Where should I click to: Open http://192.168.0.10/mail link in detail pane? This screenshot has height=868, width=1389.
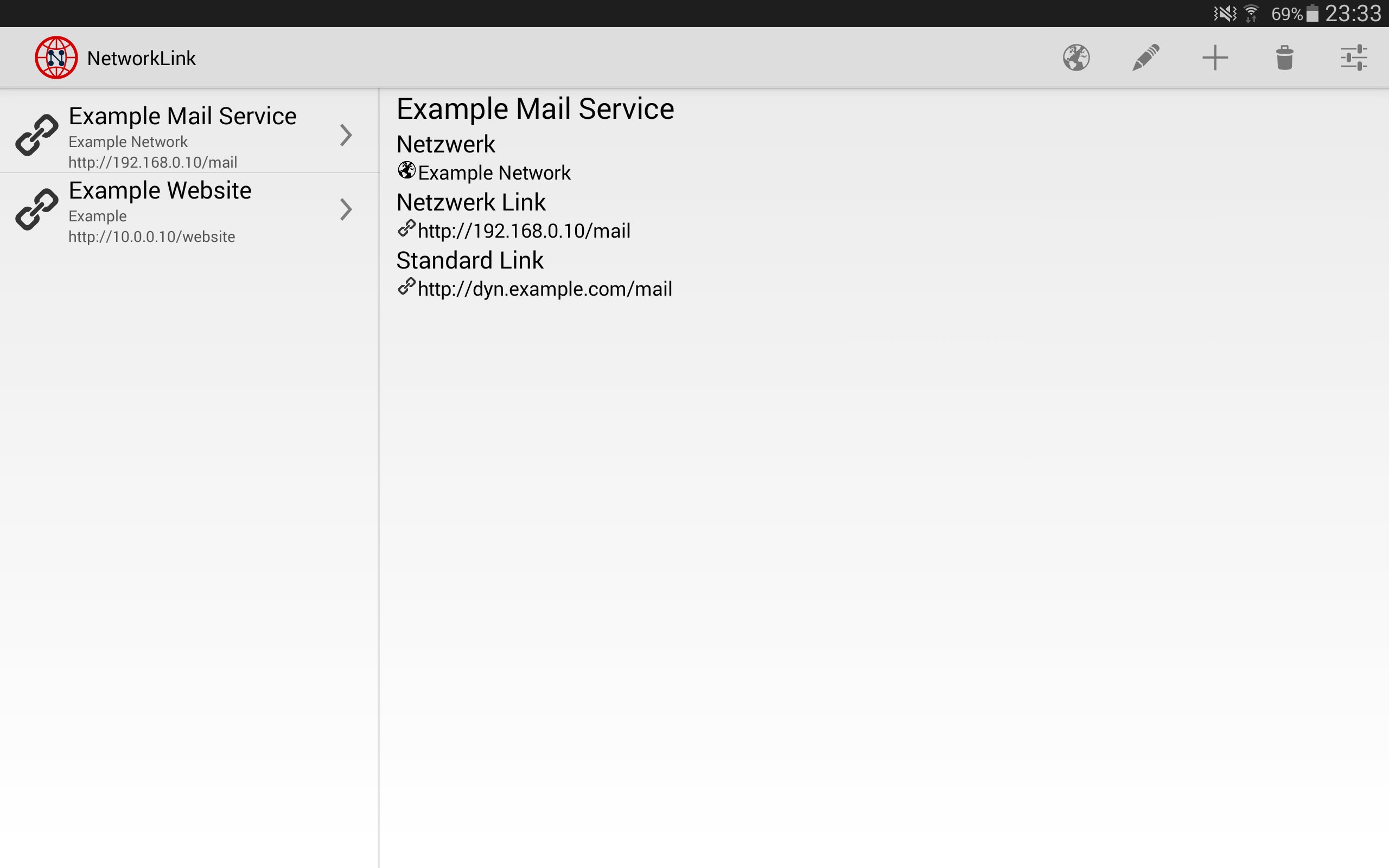524,231
